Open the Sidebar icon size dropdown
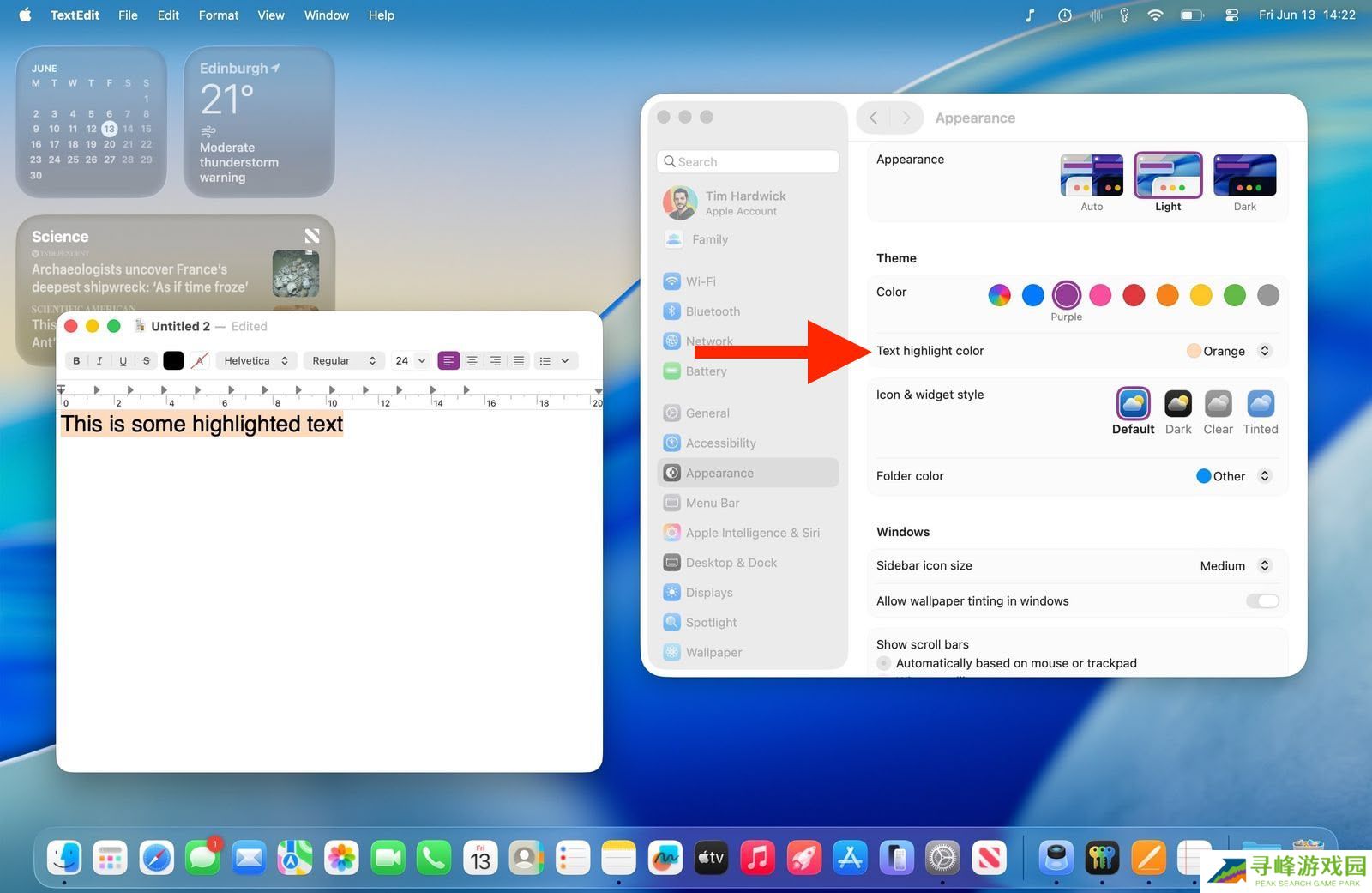Viewport: 1372px width, 893px height. [1234, 566]
